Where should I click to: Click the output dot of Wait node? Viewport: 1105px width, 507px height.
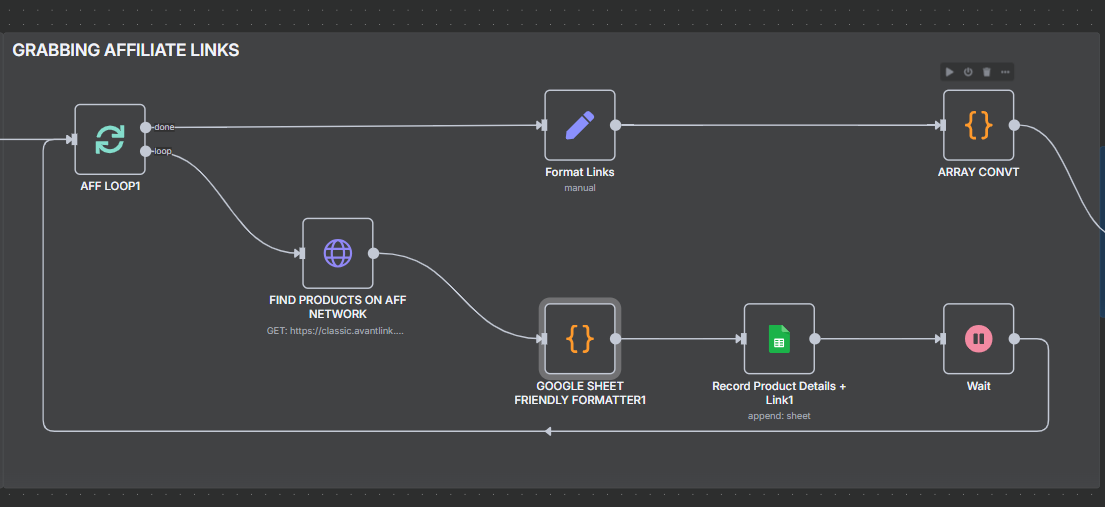(1014, 338)
